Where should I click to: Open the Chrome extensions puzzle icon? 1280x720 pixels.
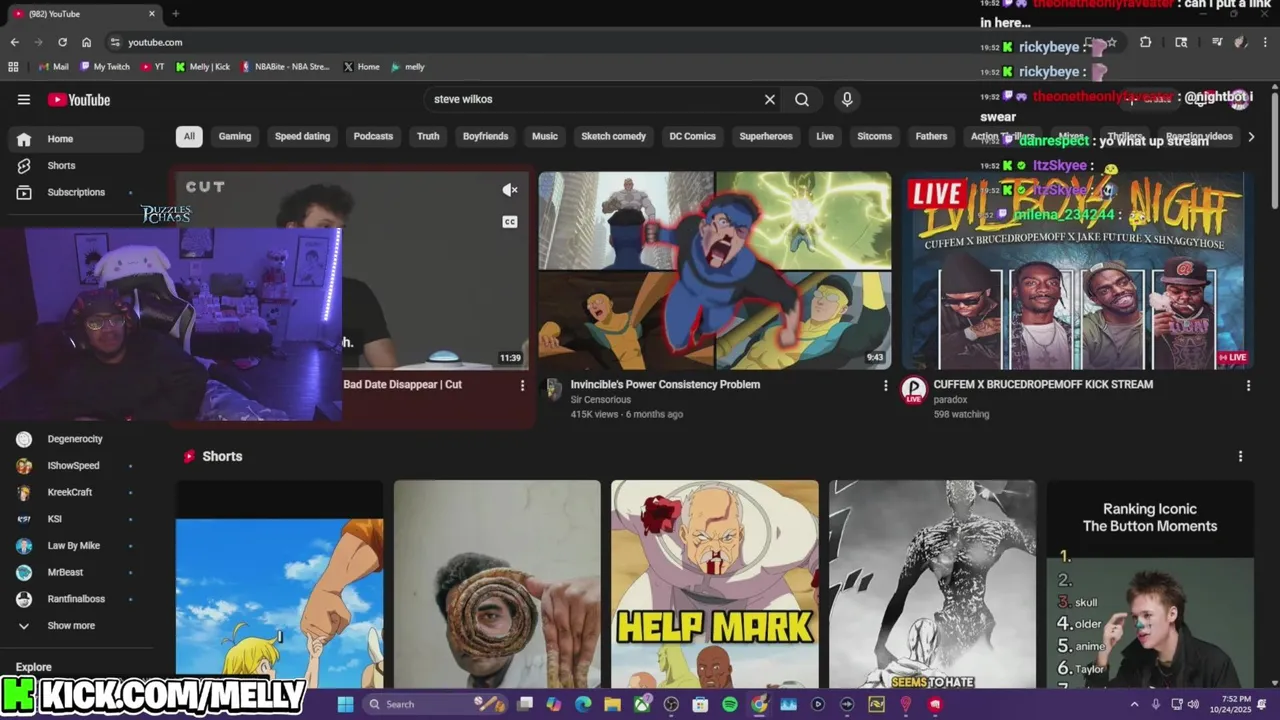(1145, 42)
